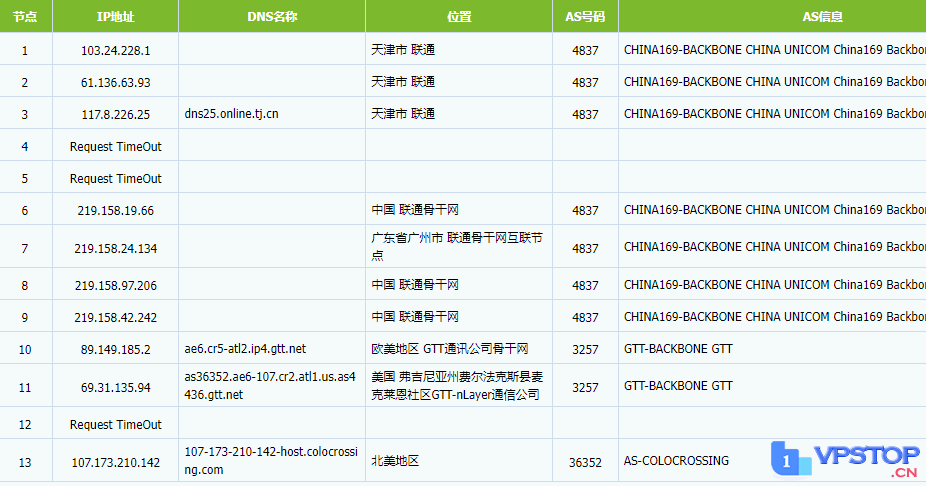Click AS number 4837 in node 8 row
Image resolution: width=926 pixels, height=486 pixels.
click(585, 286)
